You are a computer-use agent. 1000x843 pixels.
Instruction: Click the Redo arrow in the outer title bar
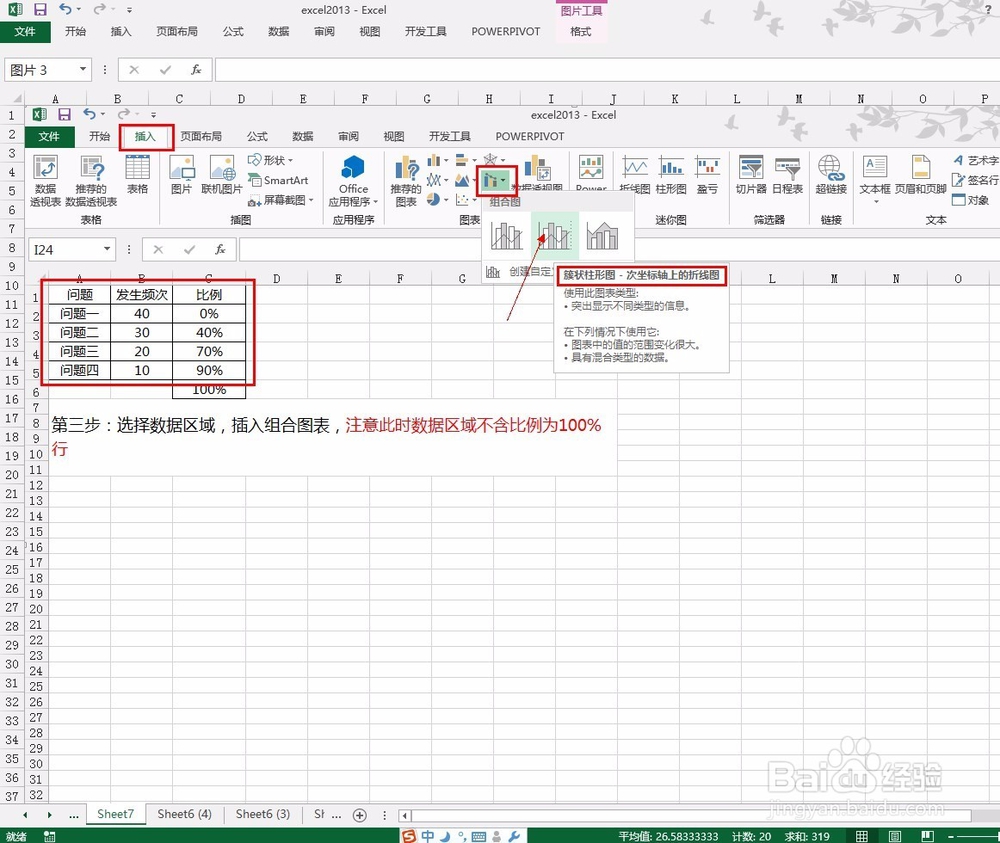pyautogui.click(x=99, y=9)
